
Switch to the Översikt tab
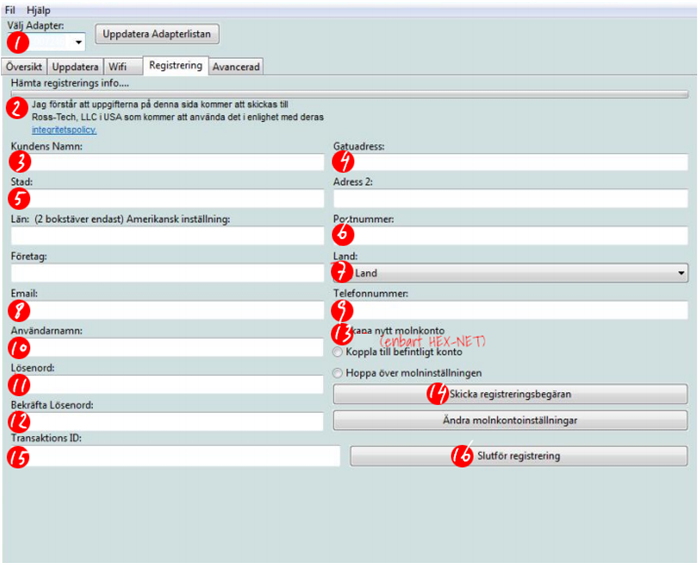click(x=24, y=67)
